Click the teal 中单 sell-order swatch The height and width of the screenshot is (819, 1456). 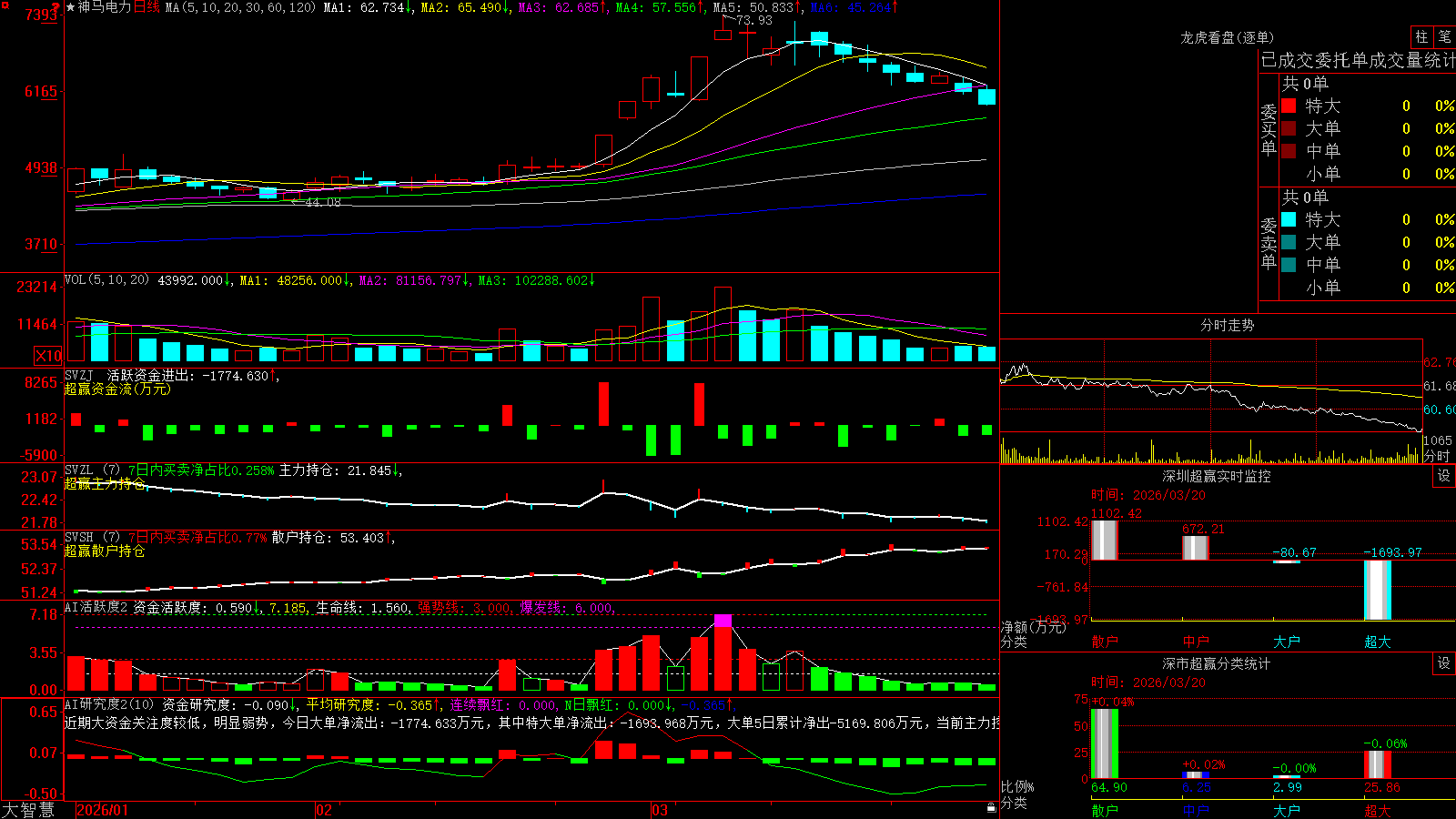tap(1289, 265)
